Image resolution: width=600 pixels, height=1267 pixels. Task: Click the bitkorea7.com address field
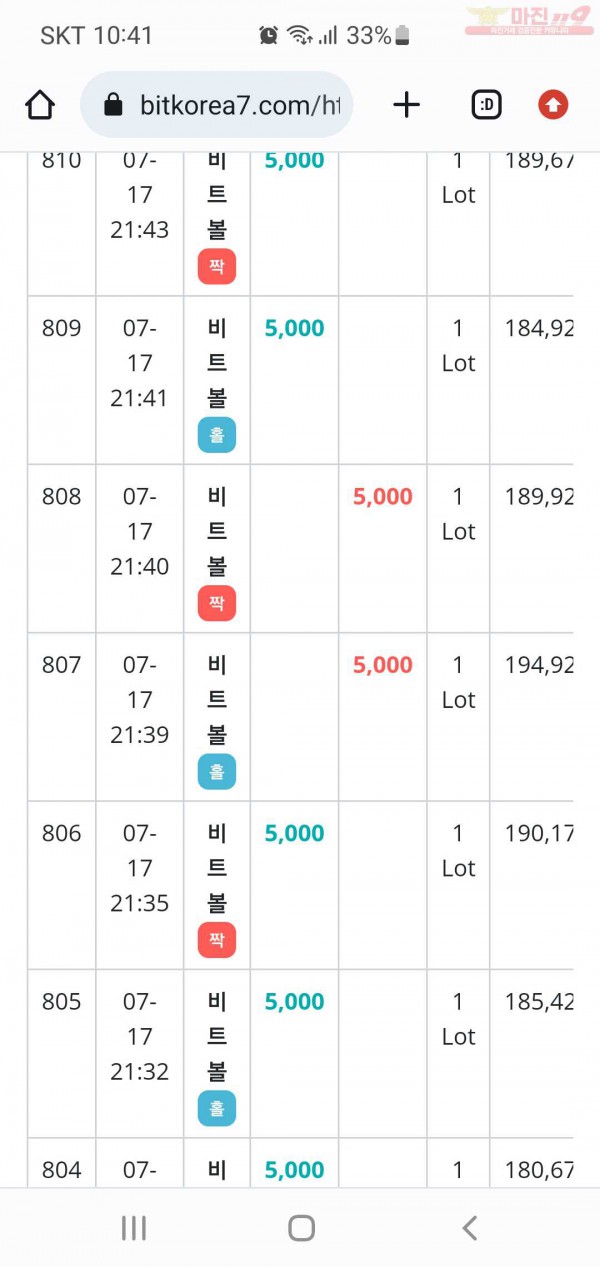(x=217, y=105)
